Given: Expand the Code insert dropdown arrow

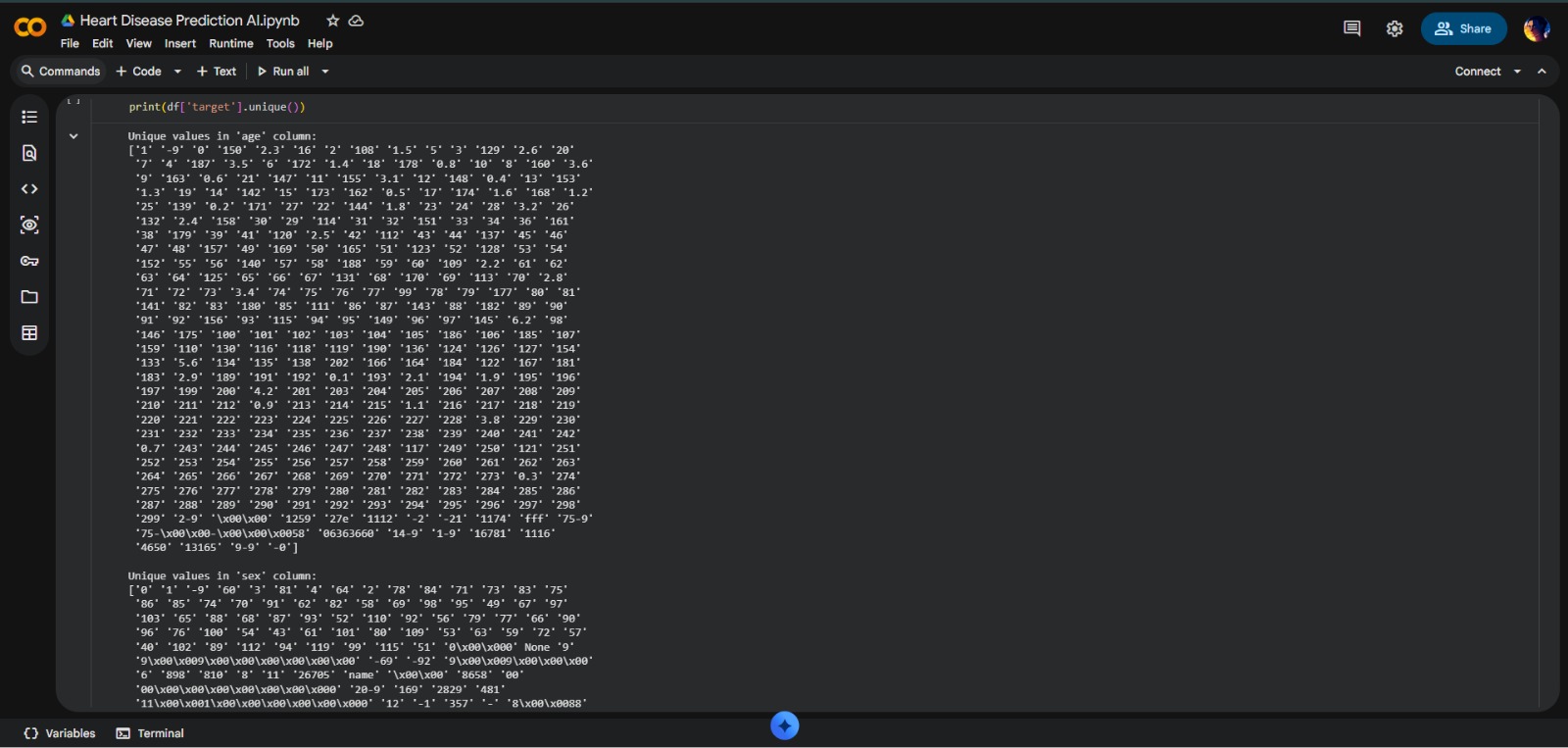Looking at the screenshot, I should click(x=177, y=72).
